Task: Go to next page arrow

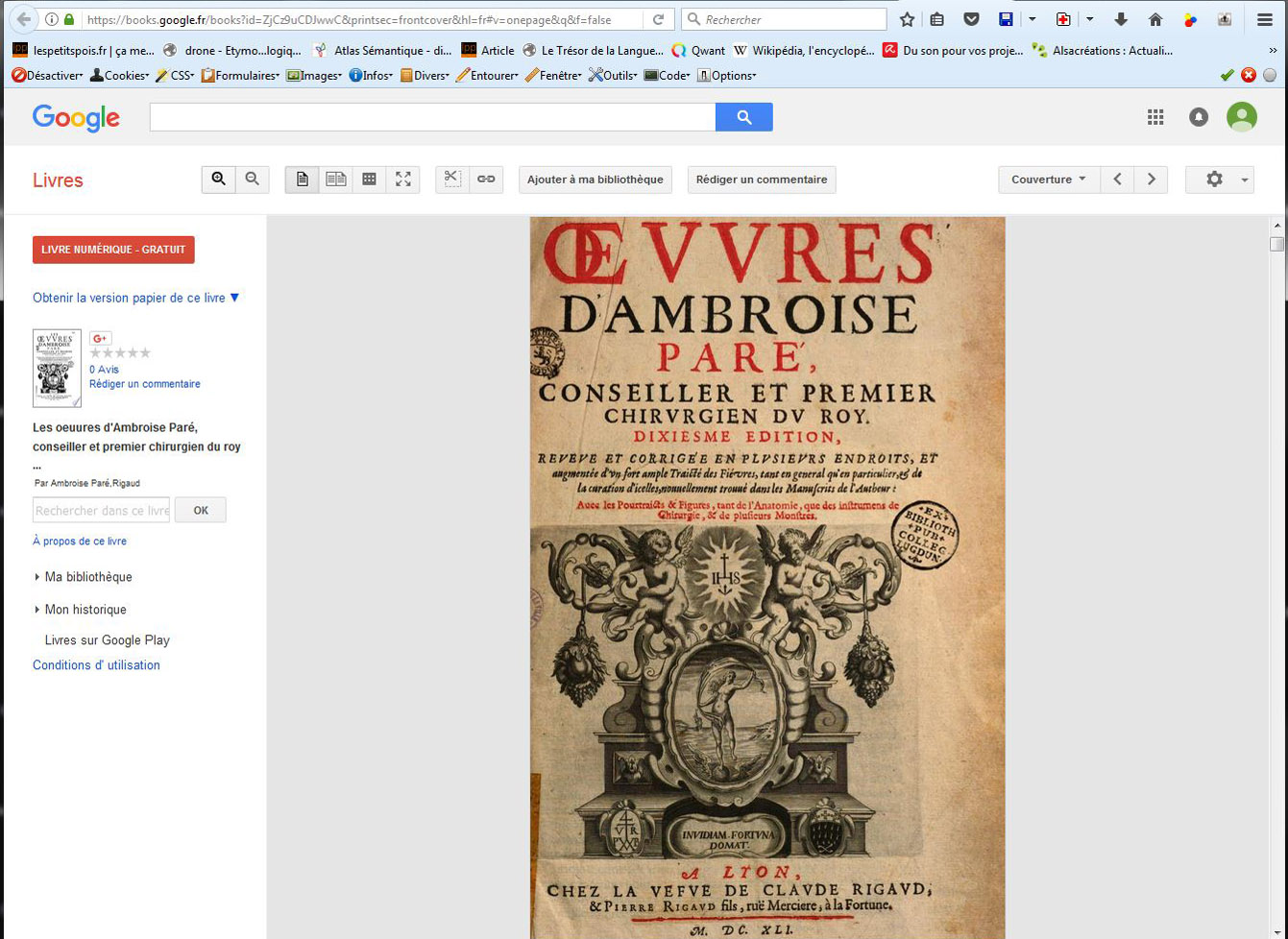Action: [x=1151, y=180]
